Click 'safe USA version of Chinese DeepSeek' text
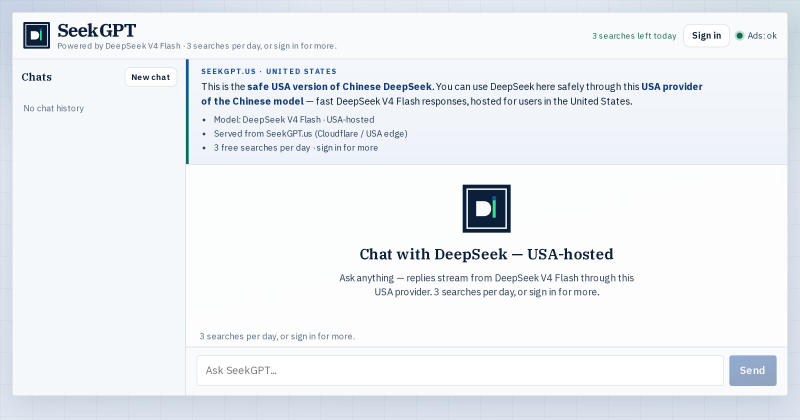This screenshot has height=420, width=800. pos(340,87)
